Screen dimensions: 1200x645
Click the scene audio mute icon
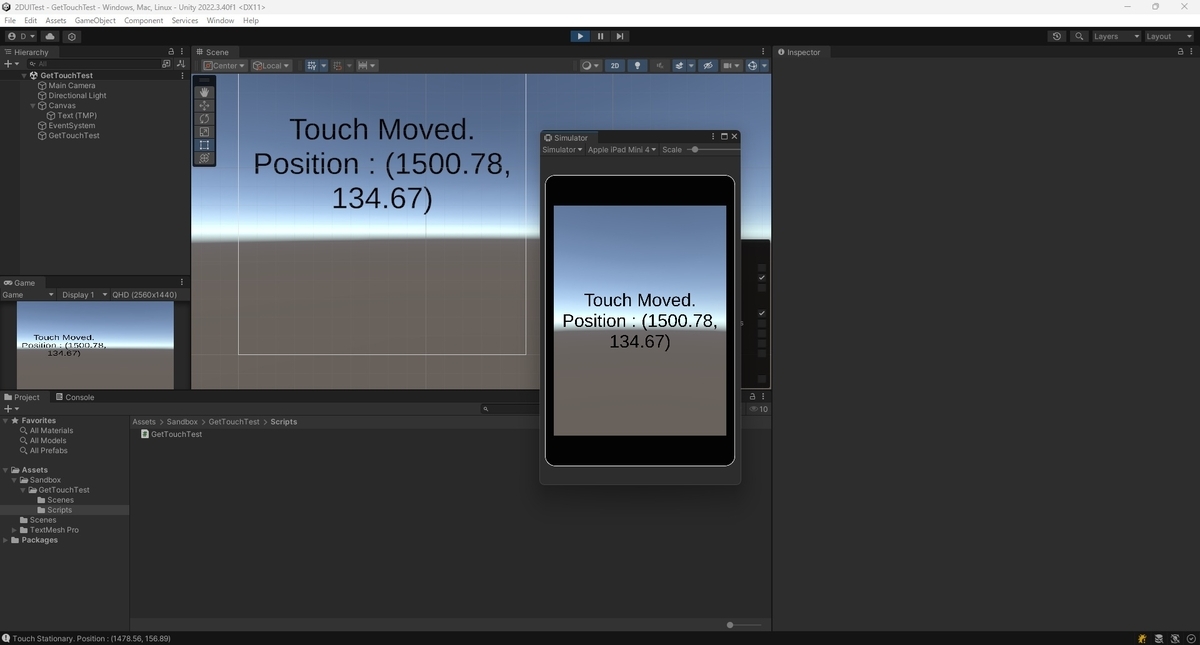coord(659,65)
